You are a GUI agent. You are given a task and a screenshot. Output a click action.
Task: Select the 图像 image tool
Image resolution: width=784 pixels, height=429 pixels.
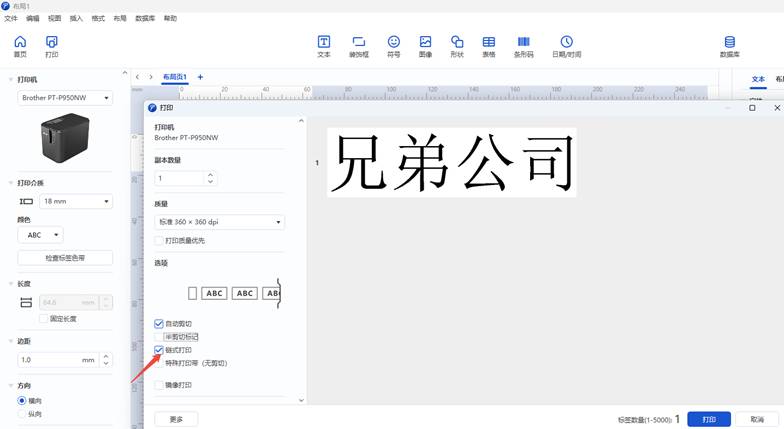[425, 46]
